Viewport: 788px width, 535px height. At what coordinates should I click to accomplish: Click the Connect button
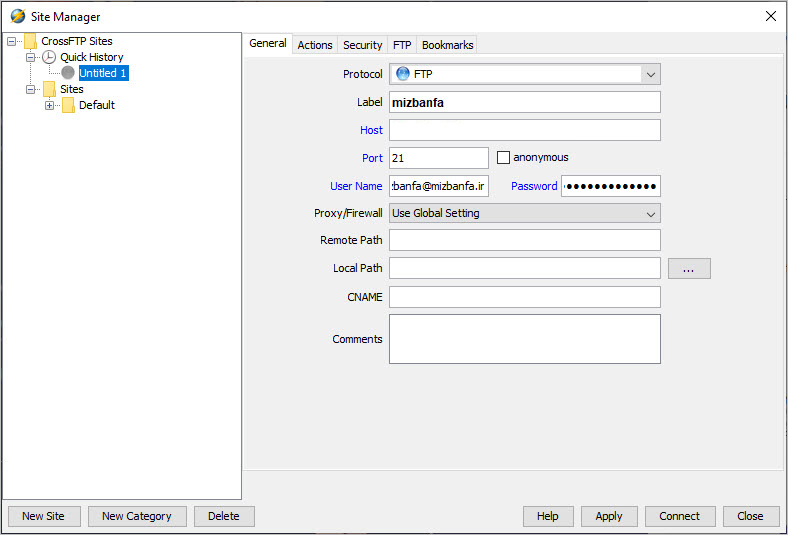679,516
